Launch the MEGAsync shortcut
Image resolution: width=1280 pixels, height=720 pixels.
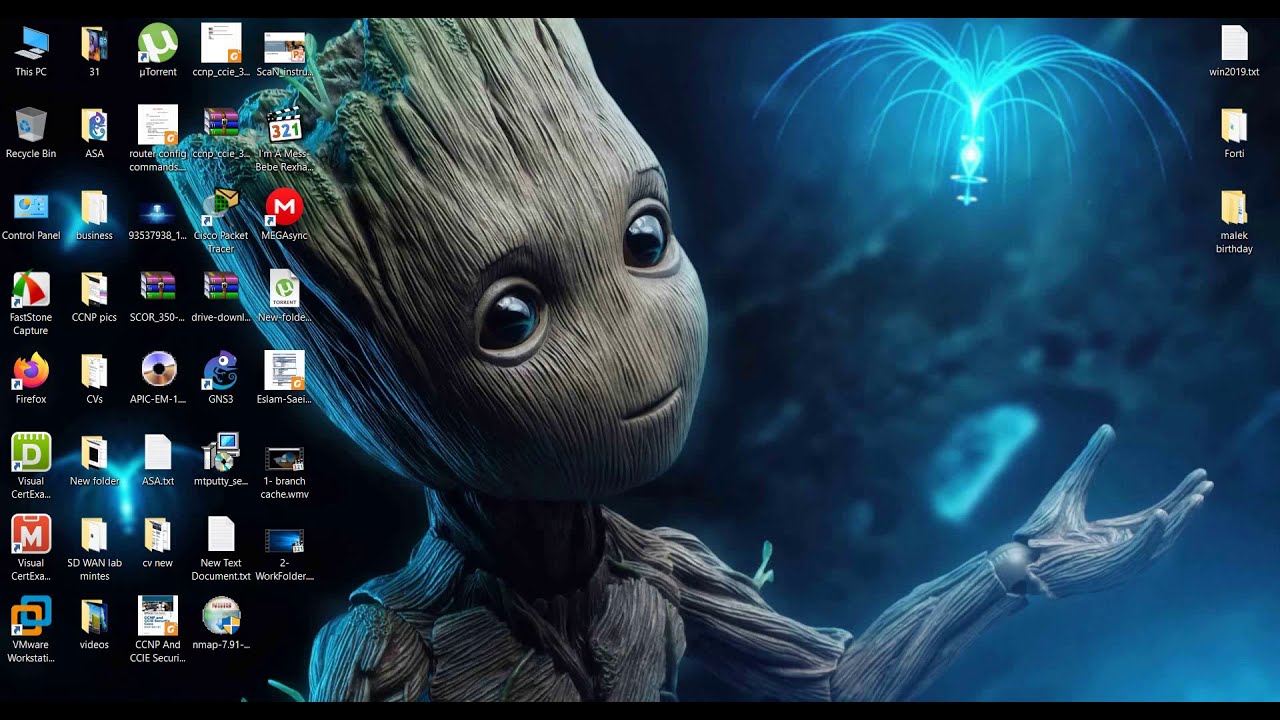(x=284, y=208)
